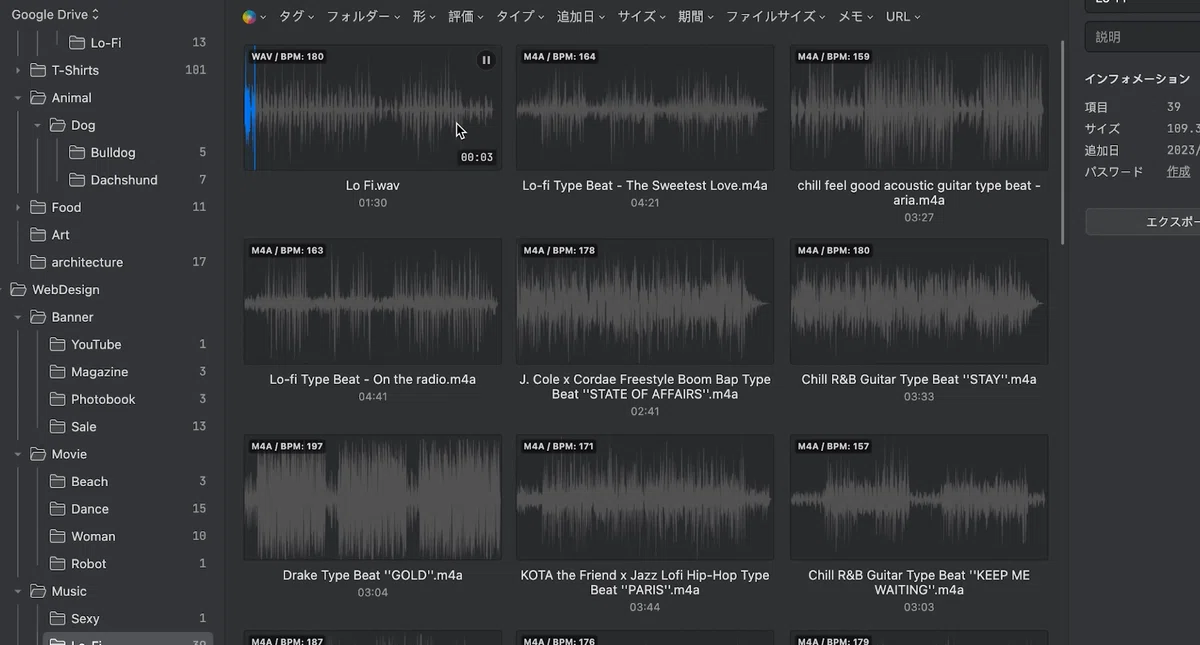This screenshot has width=1200, height=645.
Task: Collapse the Movie folder
Action: [18, 454]
